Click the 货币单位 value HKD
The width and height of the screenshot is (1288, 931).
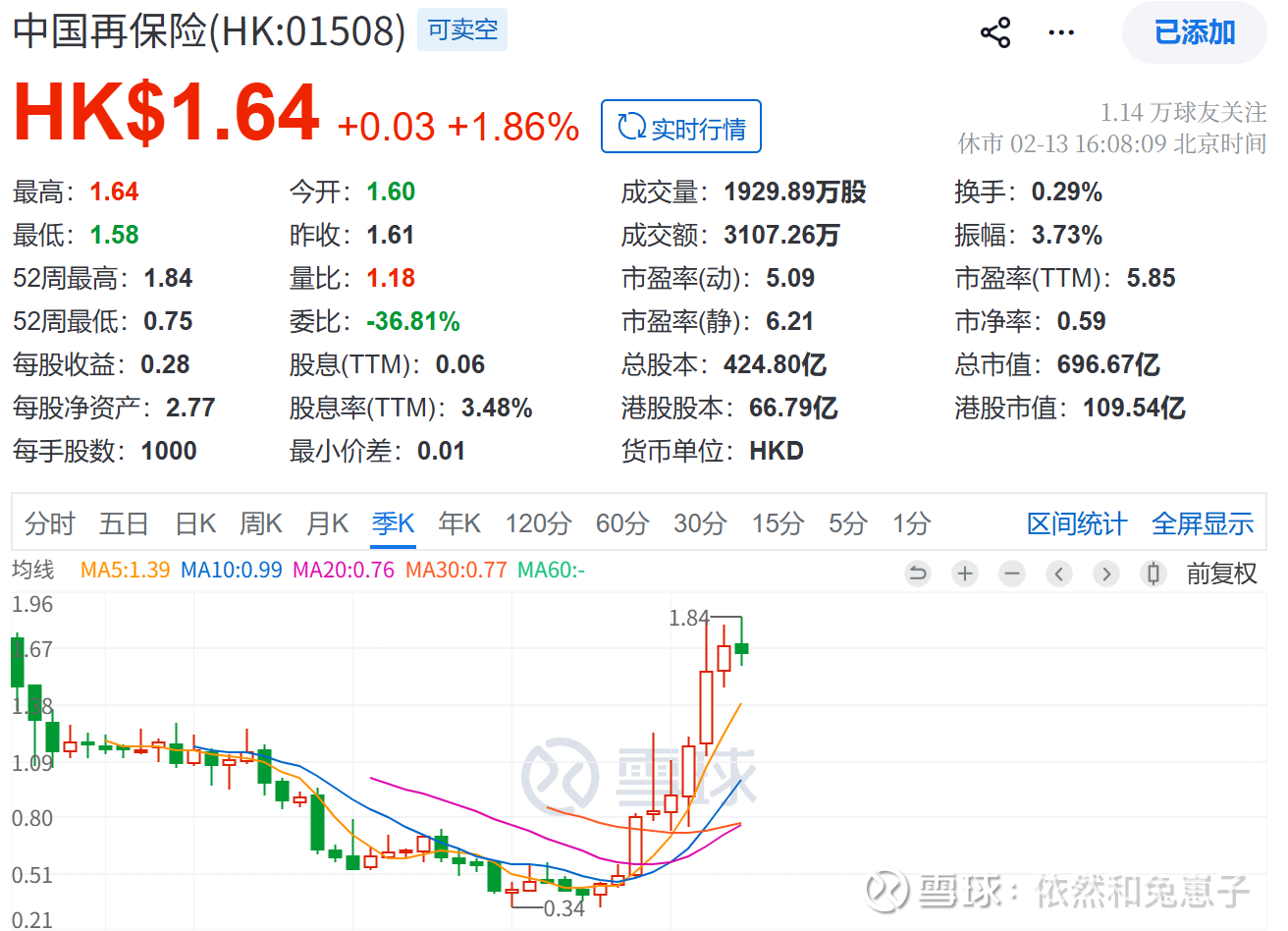(x=777, y=451)
